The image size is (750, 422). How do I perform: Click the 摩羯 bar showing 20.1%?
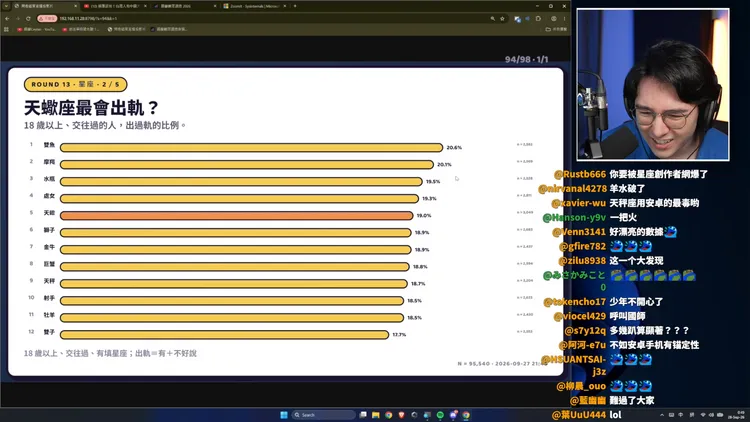point(247,165)
